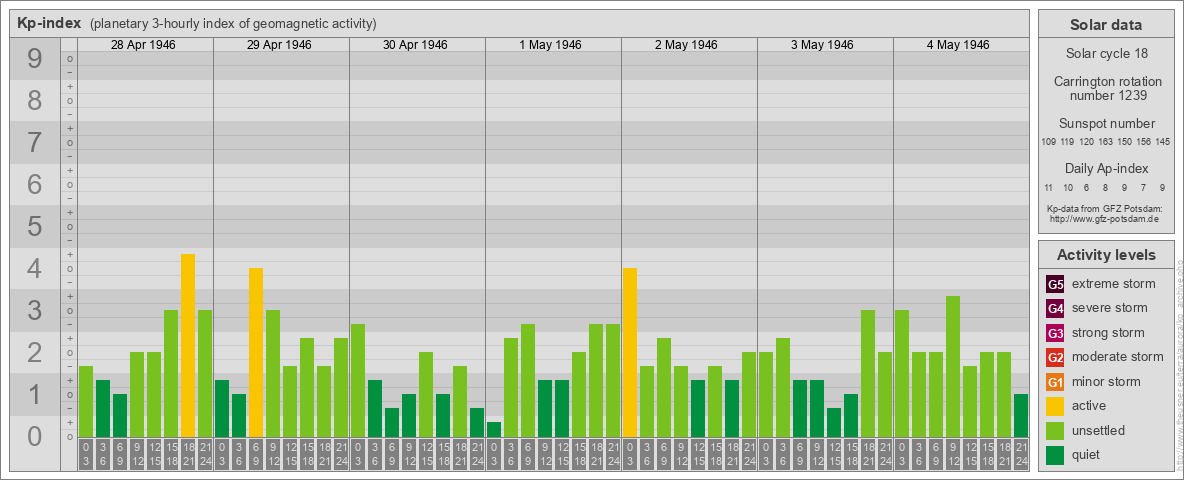Select the '4 May 1946' date header
Viewport: 1184px width, 480px height.
coord(958,45)
